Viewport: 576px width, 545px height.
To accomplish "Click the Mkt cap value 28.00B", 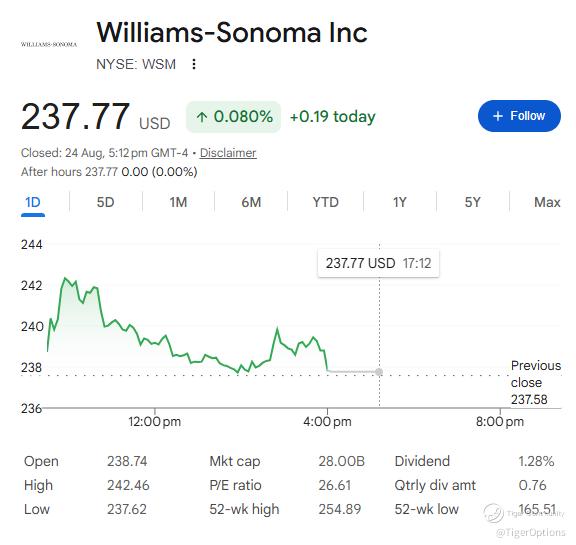I will click(x=341, y=461).
